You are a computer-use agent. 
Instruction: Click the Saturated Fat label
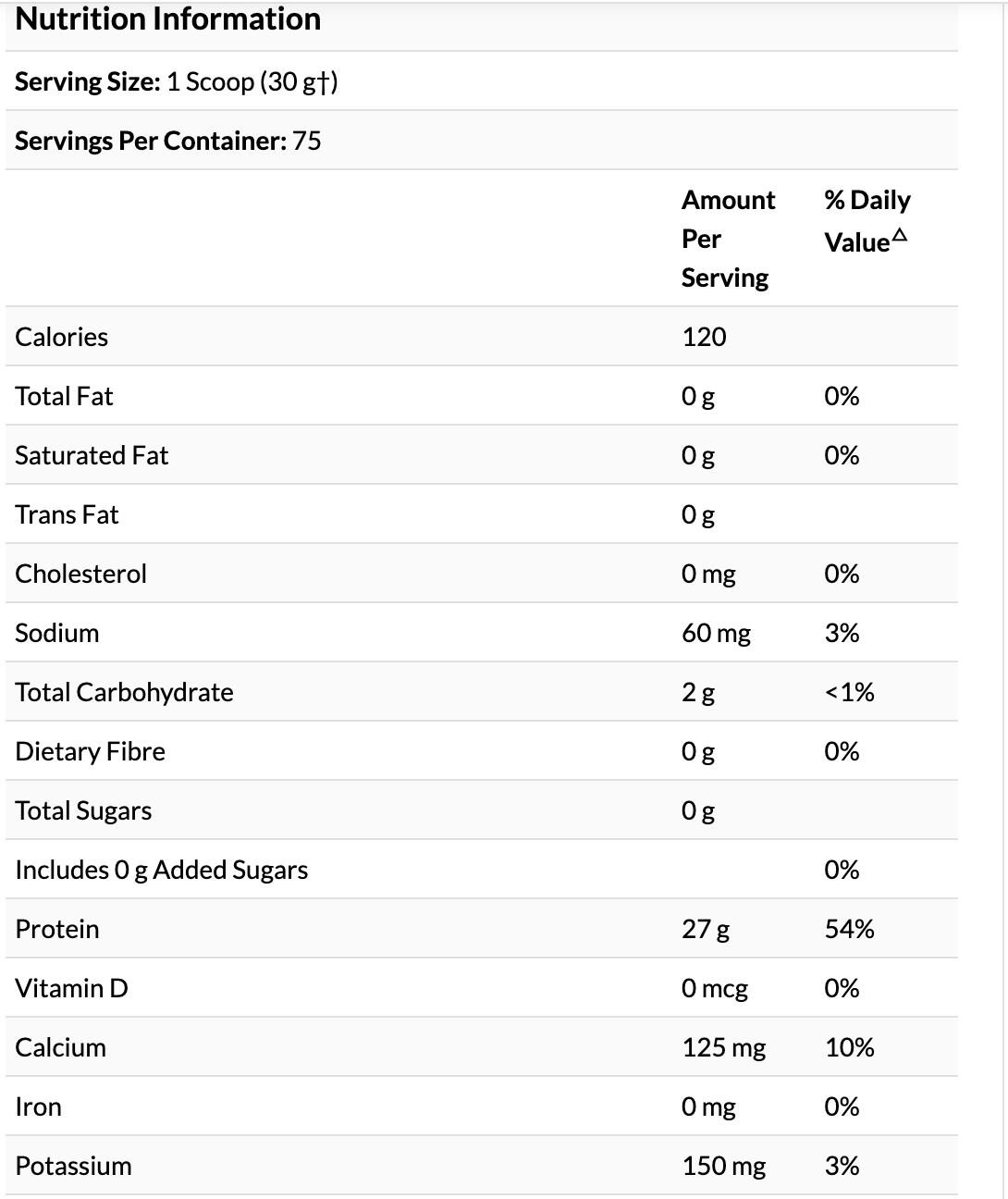point(92,455)
